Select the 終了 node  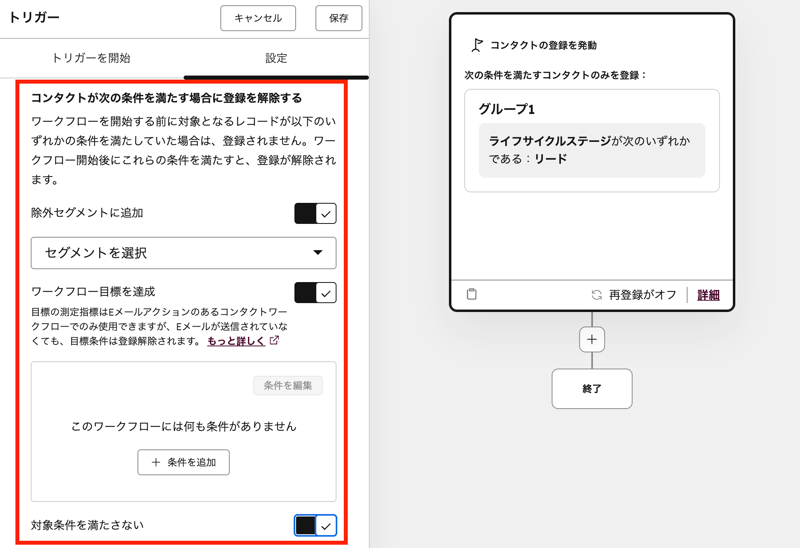[x=592, y=389]
